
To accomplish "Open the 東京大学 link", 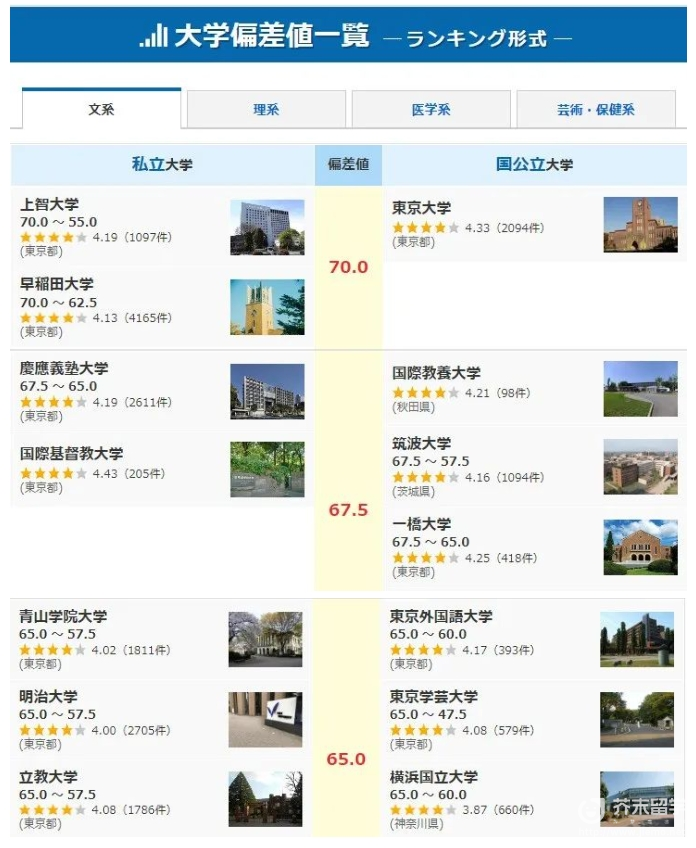I will [x=421, y=208].
